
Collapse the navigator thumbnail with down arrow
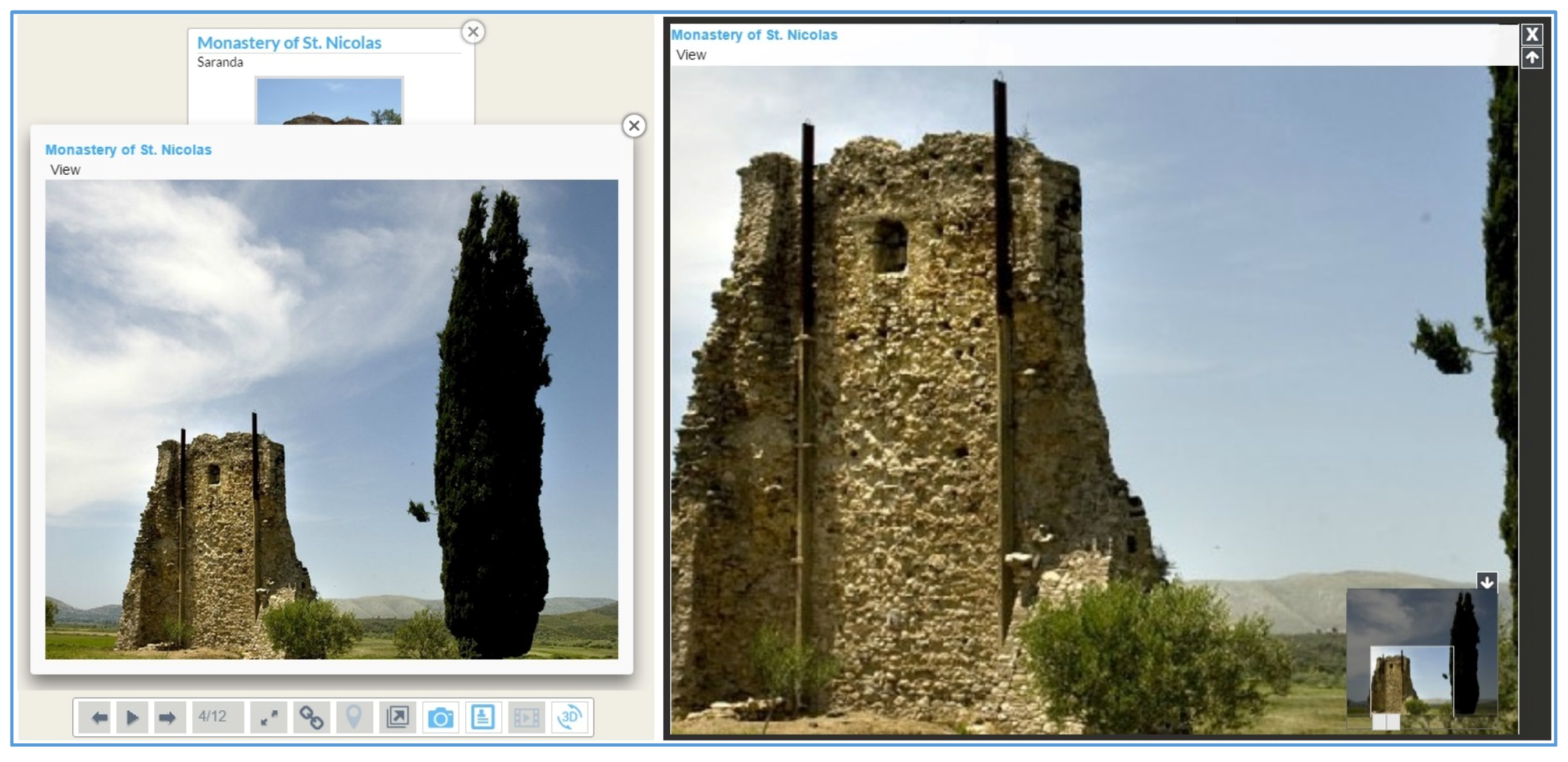1486,582
